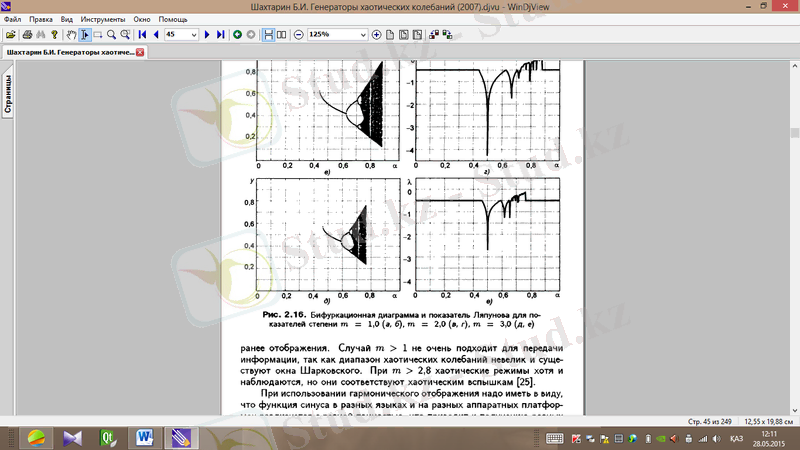Open the page number dropdown showing 45
This screenshot has width=800, height=450.
click(x=194, y=34)
